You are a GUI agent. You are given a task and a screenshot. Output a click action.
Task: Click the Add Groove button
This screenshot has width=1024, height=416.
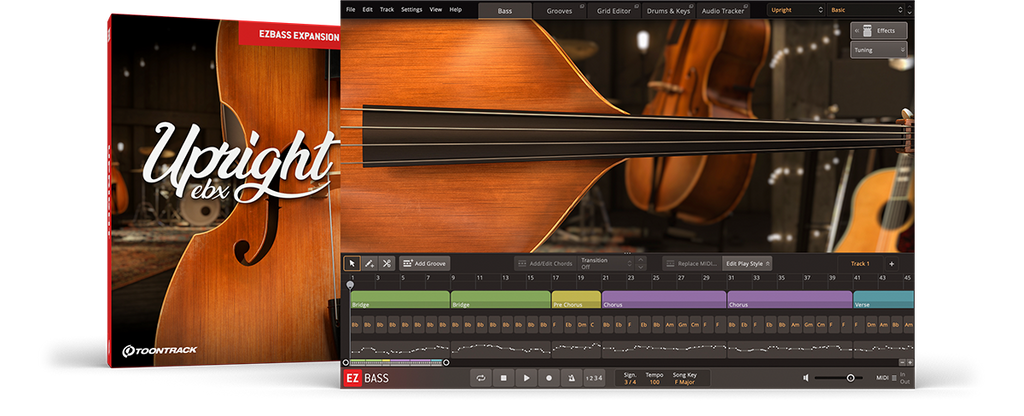coord(424,264)
